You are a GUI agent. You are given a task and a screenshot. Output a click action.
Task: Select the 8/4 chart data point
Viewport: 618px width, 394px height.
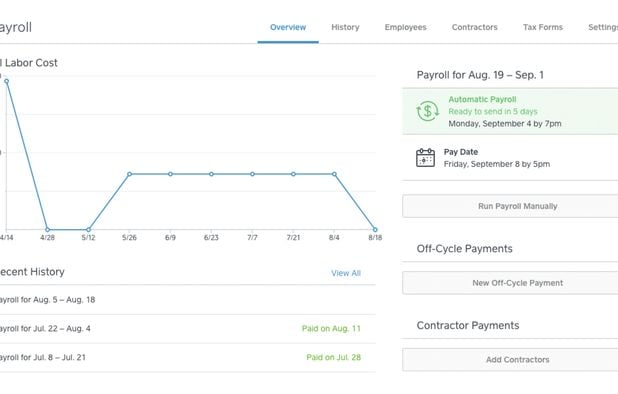[x=334, y=174]
